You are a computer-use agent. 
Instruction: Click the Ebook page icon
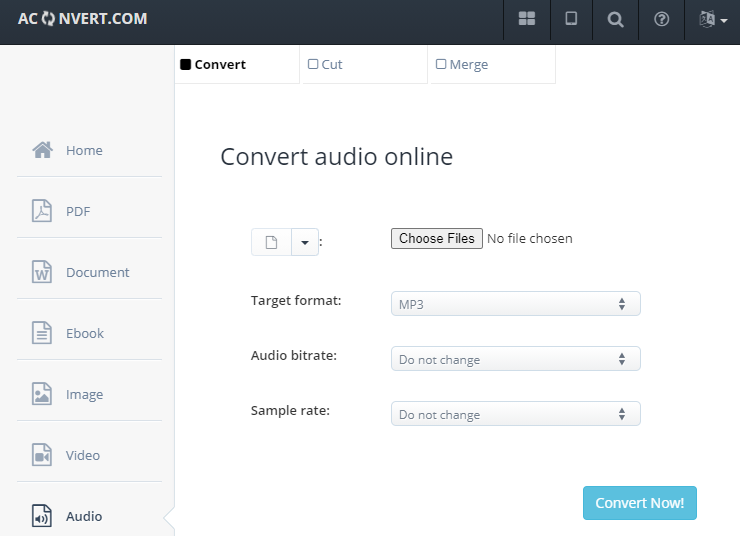tap(42, 333)
